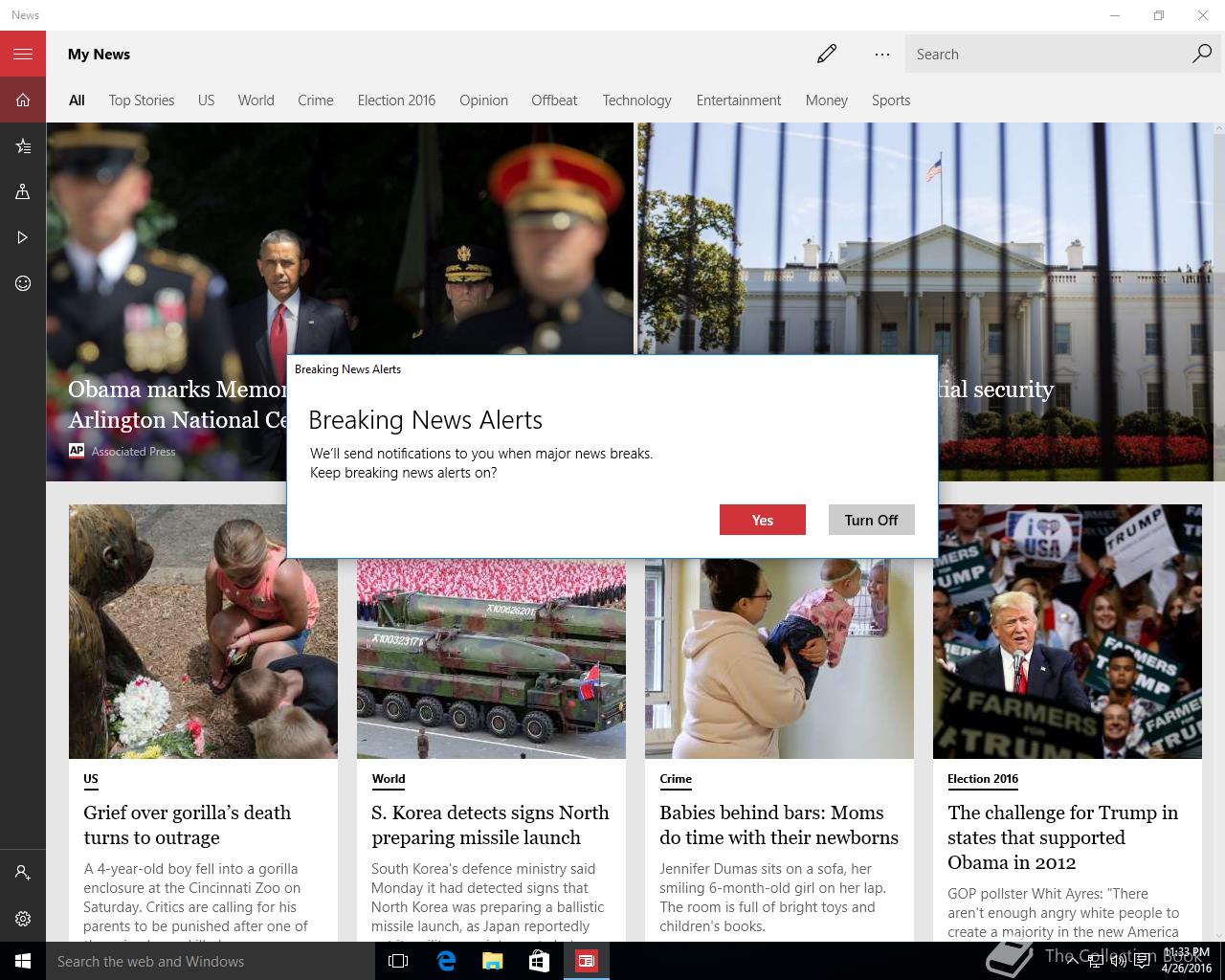
Task: Open Task View on the taskbar
Action: pyautogui.click(x=399, y=961)
